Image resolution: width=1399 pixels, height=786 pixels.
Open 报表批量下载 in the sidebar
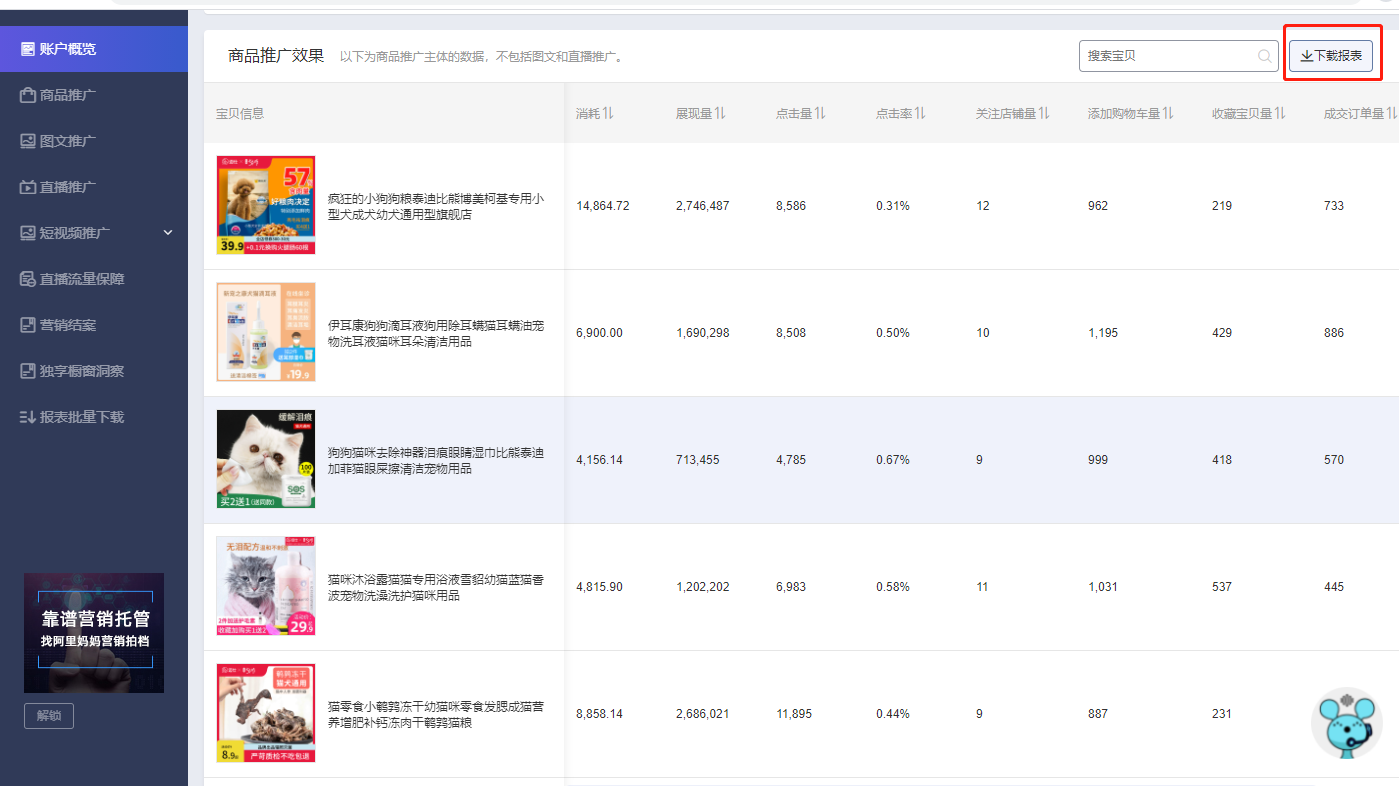pyautogui.click(x=94, y=417)
